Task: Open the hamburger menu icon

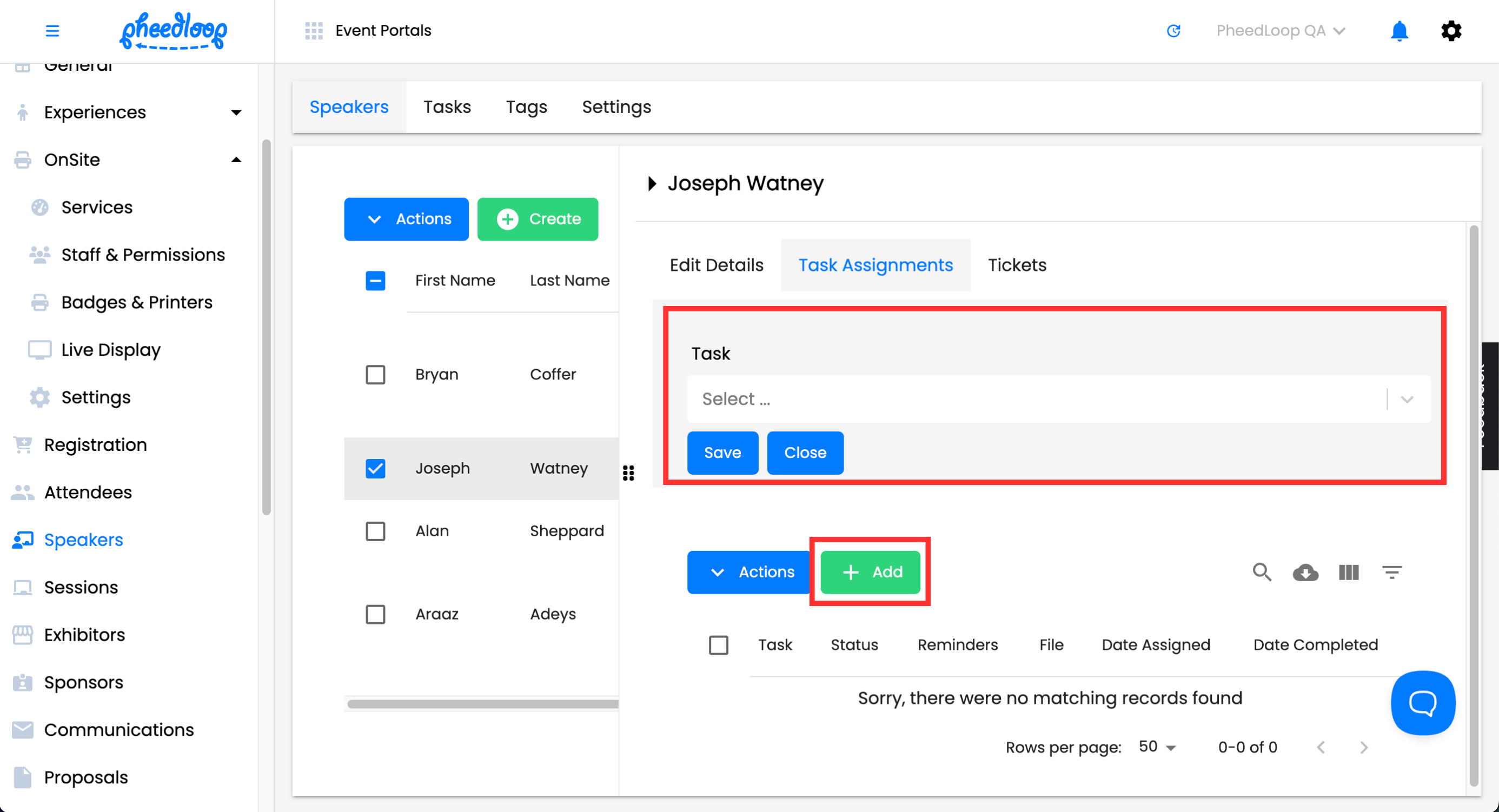Action: pos(52,30)
